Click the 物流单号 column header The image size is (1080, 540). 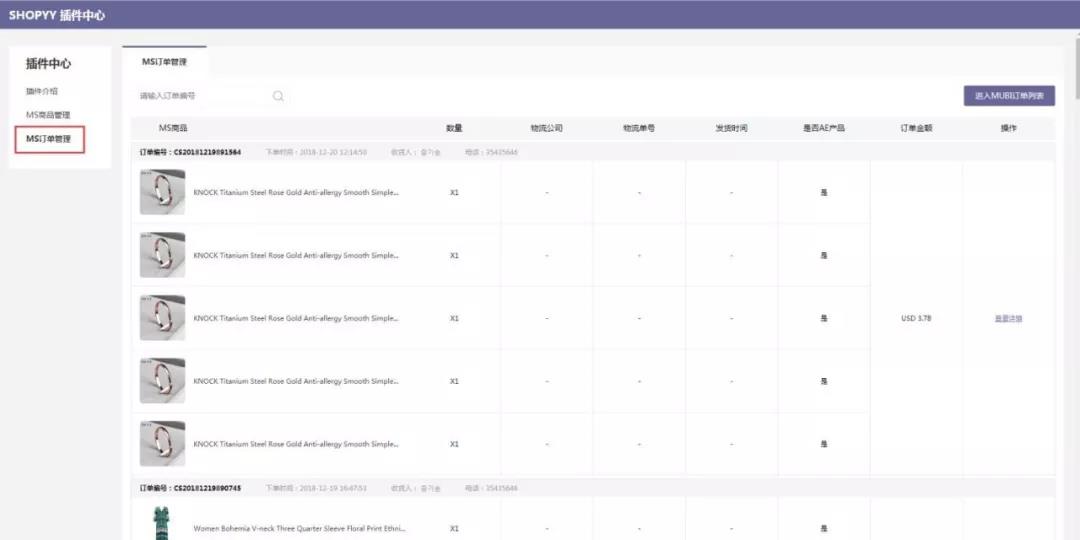pyautogui.click(x=638, y=128)
